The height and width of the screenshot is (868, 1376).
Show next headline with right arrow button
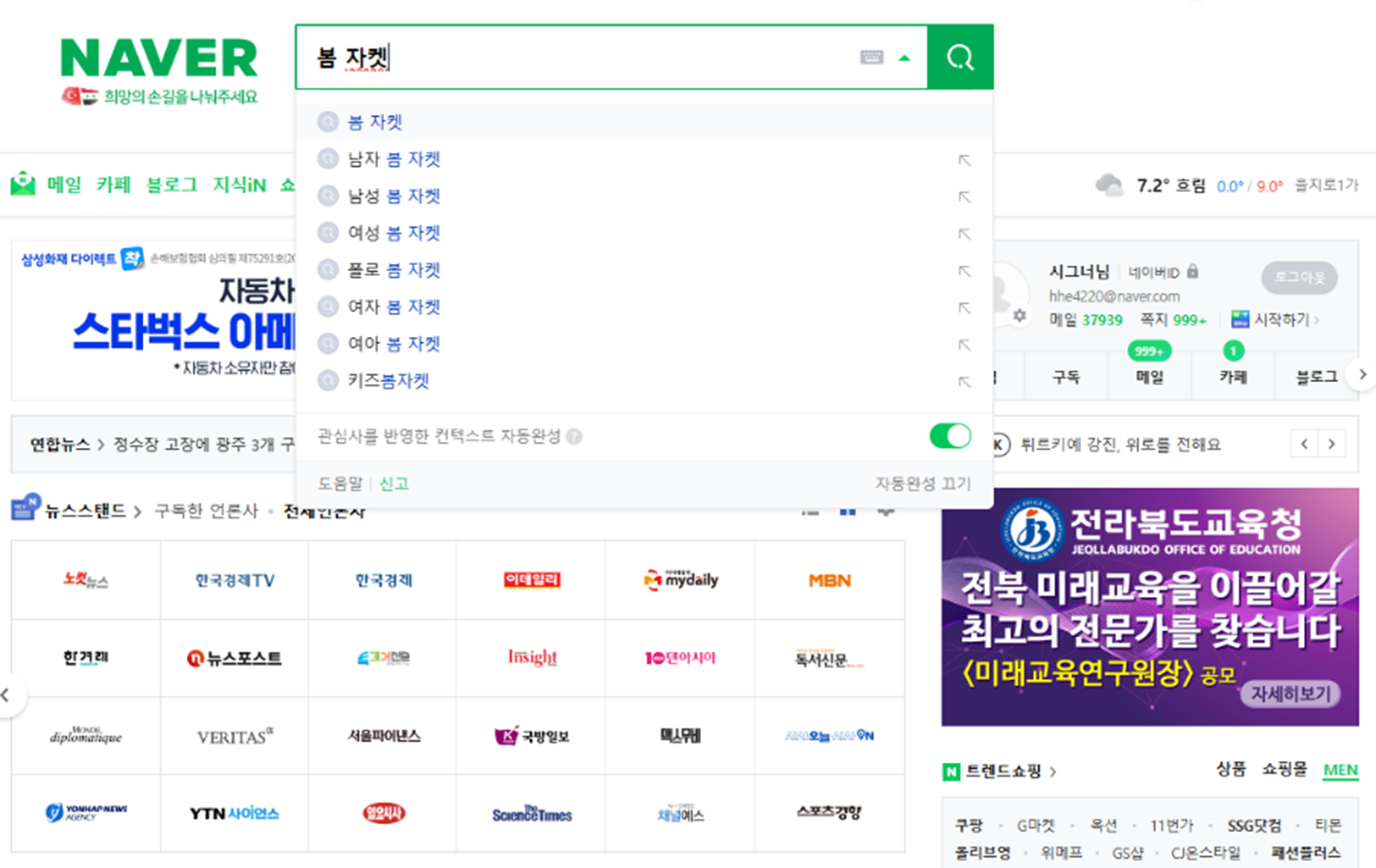(1332, 444)
